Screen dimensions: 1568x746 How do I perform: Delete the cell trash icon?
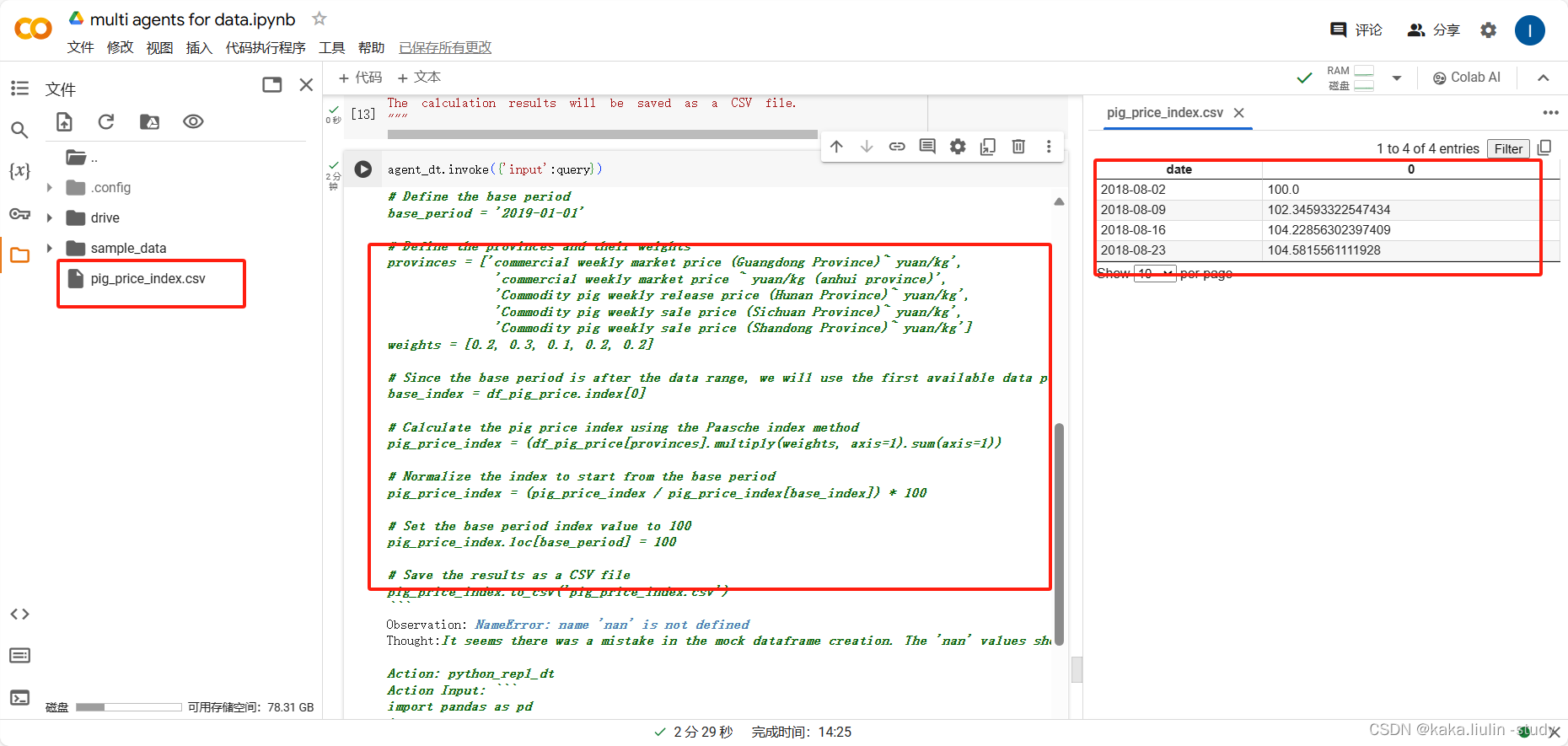point(1018,147)
